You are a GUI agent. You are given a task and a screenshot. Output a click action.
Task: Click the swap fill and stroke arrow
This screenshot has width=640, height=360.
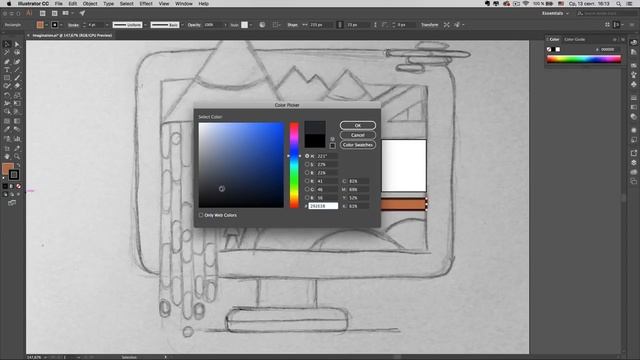point(18,165)
